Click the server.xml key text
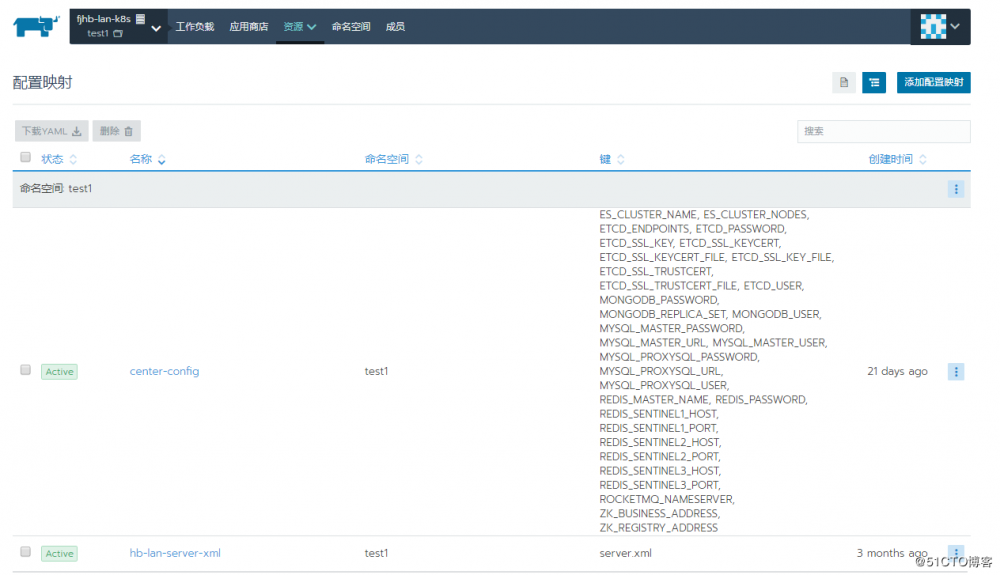 tap(626, 553)
